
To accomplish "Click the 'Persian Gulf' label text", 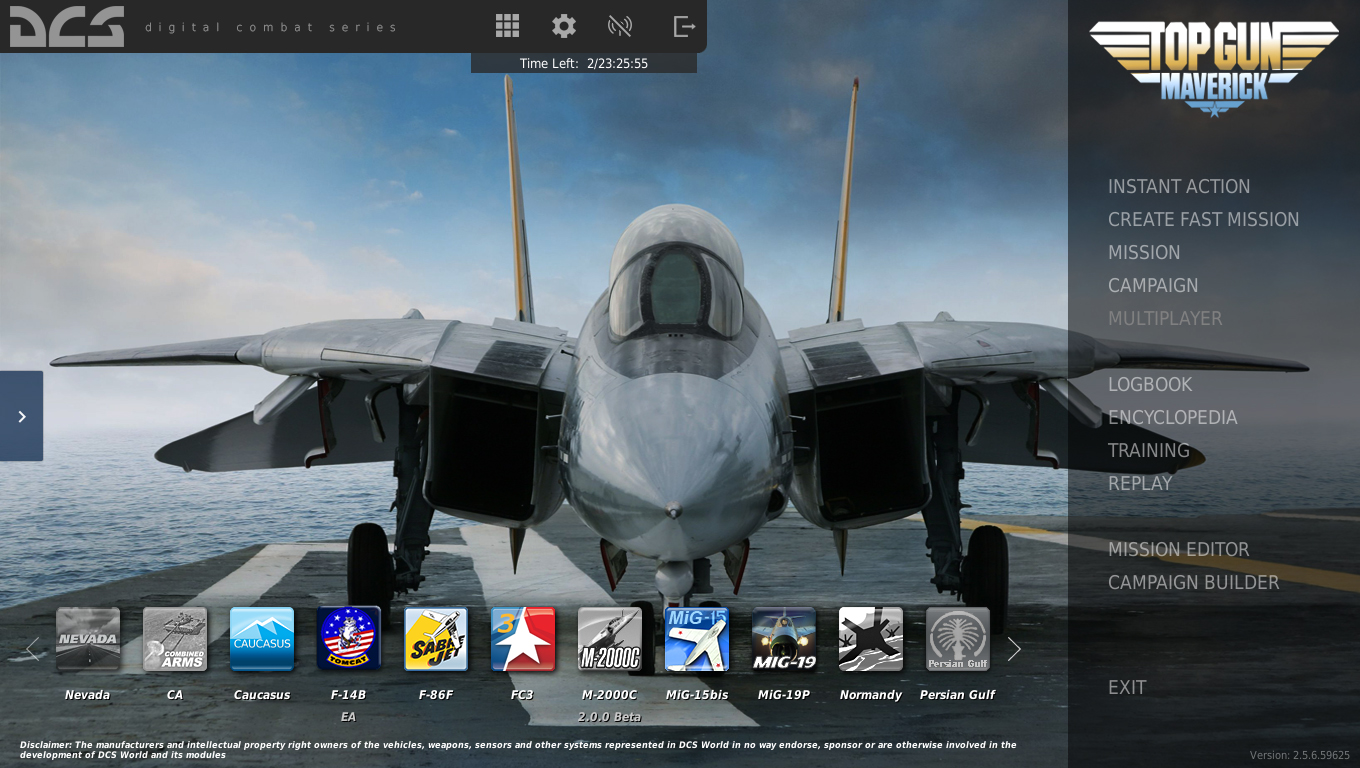I will 958,695.
